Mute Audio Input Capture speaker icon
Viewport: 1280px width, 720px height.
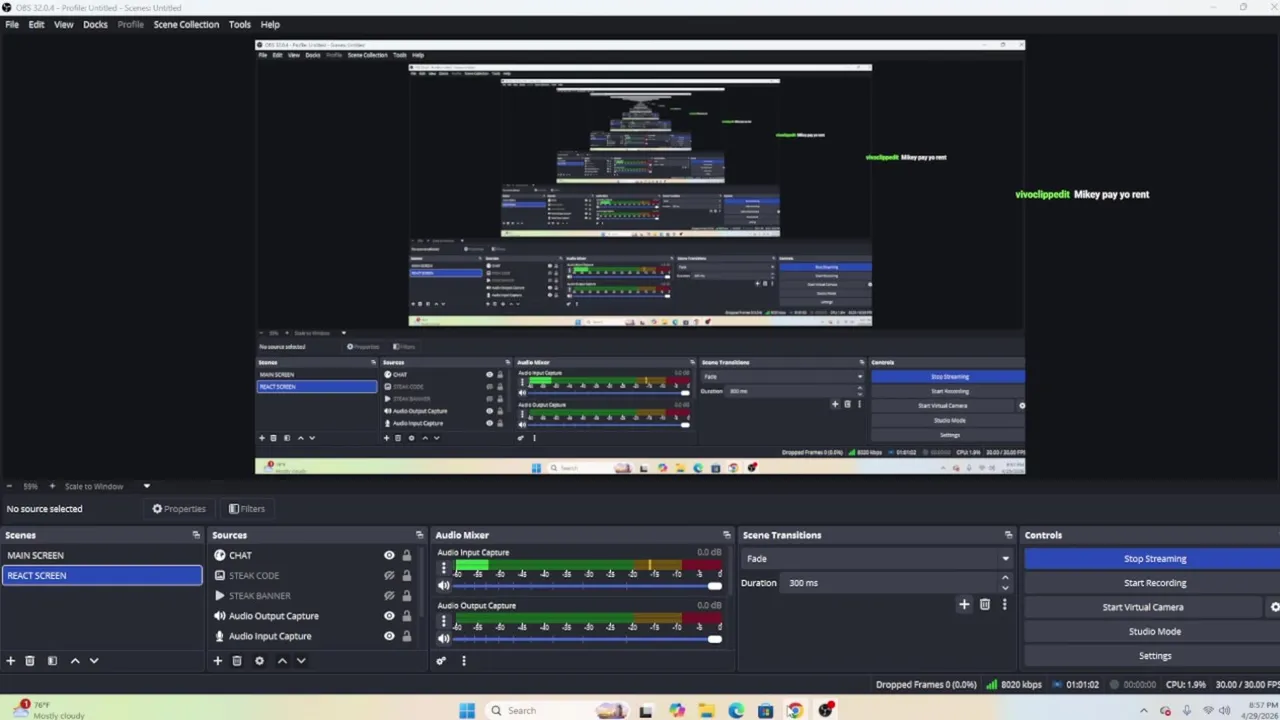[x=443, y=586]
